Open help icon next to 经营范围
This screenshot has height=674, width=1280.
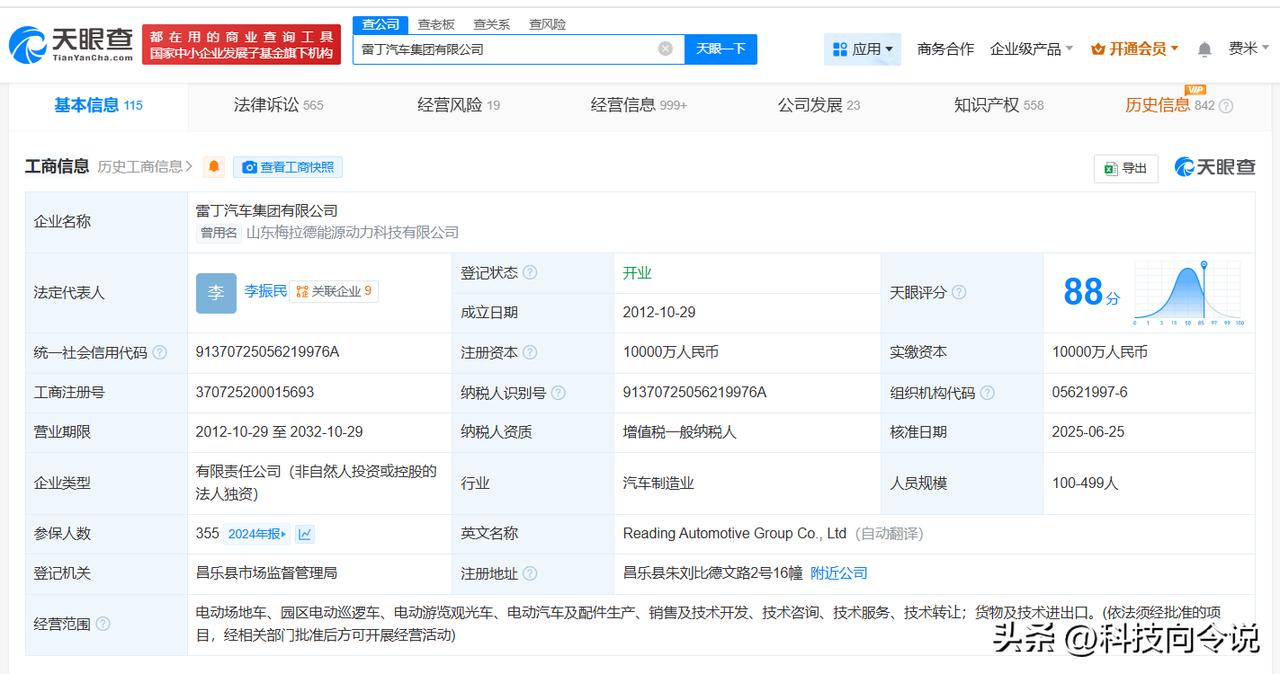[103, 624]
